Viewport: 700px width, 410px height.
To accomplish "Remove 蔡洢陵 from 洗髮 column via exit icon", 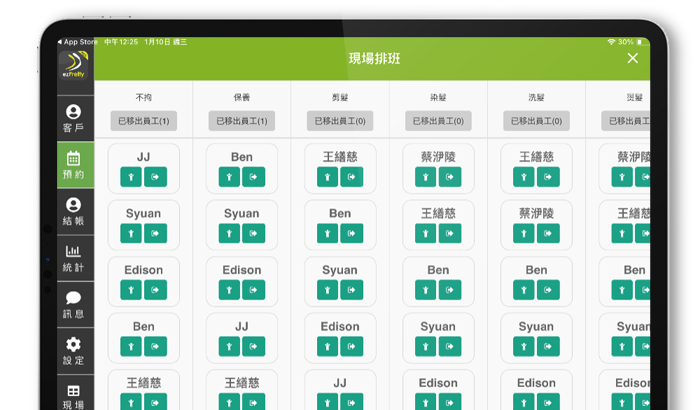I will pyautogui.click(x=548, y=233).
